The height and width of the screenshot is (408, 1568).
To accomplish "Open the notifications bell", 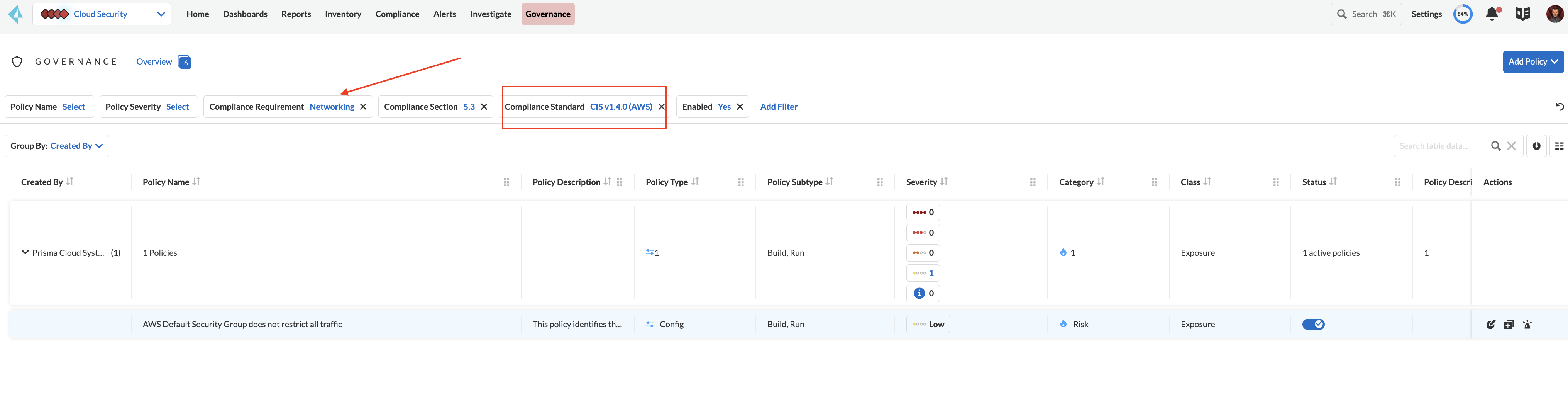I will [x=1491, y=14].
